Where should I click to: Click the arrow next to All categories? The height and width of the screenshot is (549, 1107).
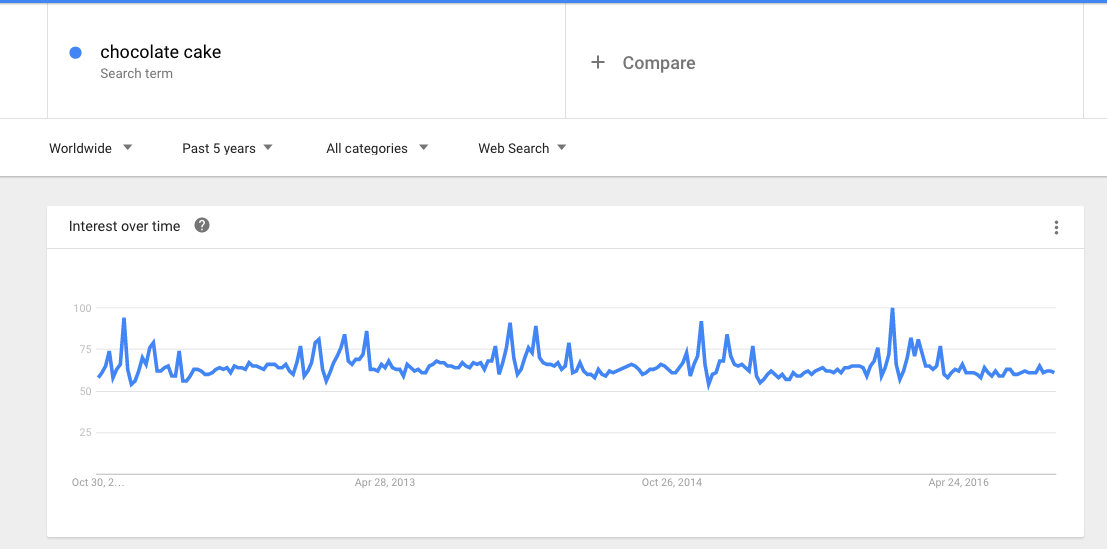(x=423, y=147)
